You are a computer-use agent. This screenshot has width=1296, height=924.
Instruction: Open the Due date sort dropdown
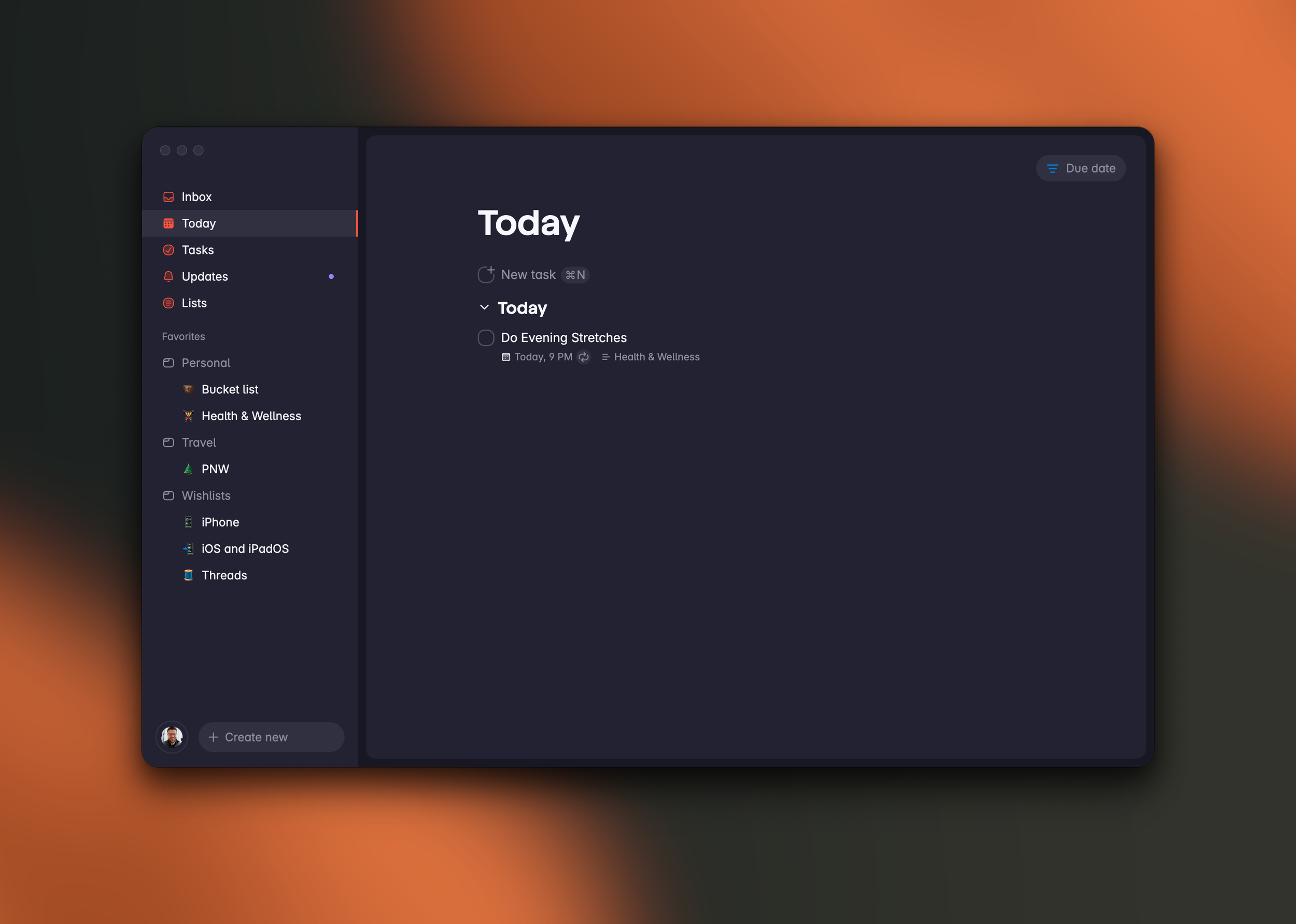(1080, 168)
